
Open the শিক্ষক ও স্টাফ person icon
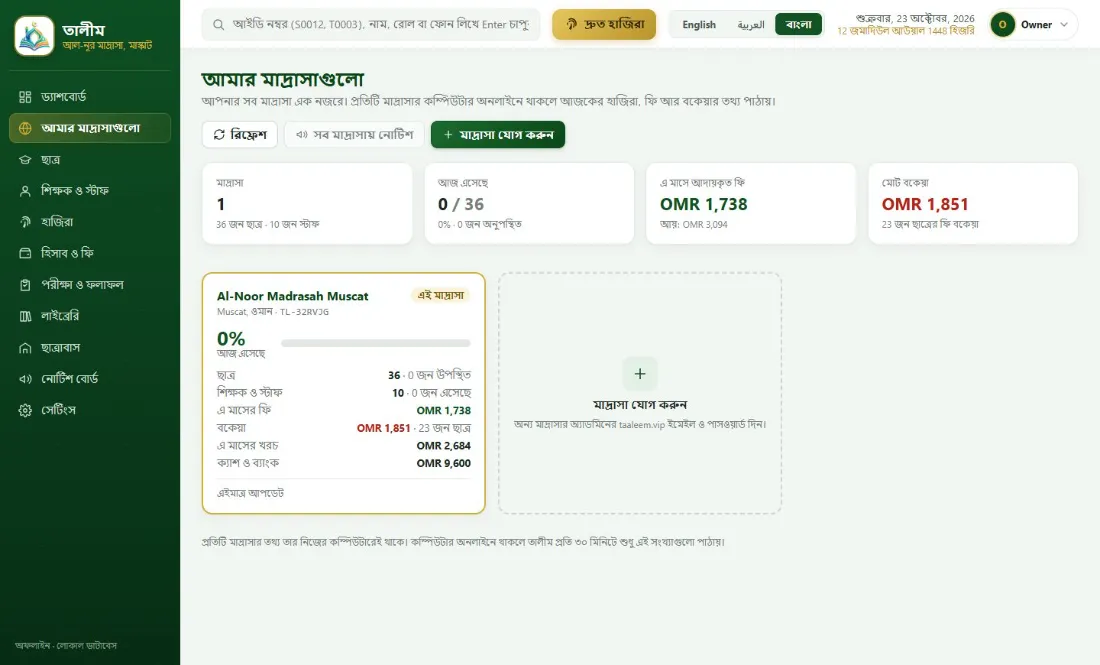[x=25, y=191]
